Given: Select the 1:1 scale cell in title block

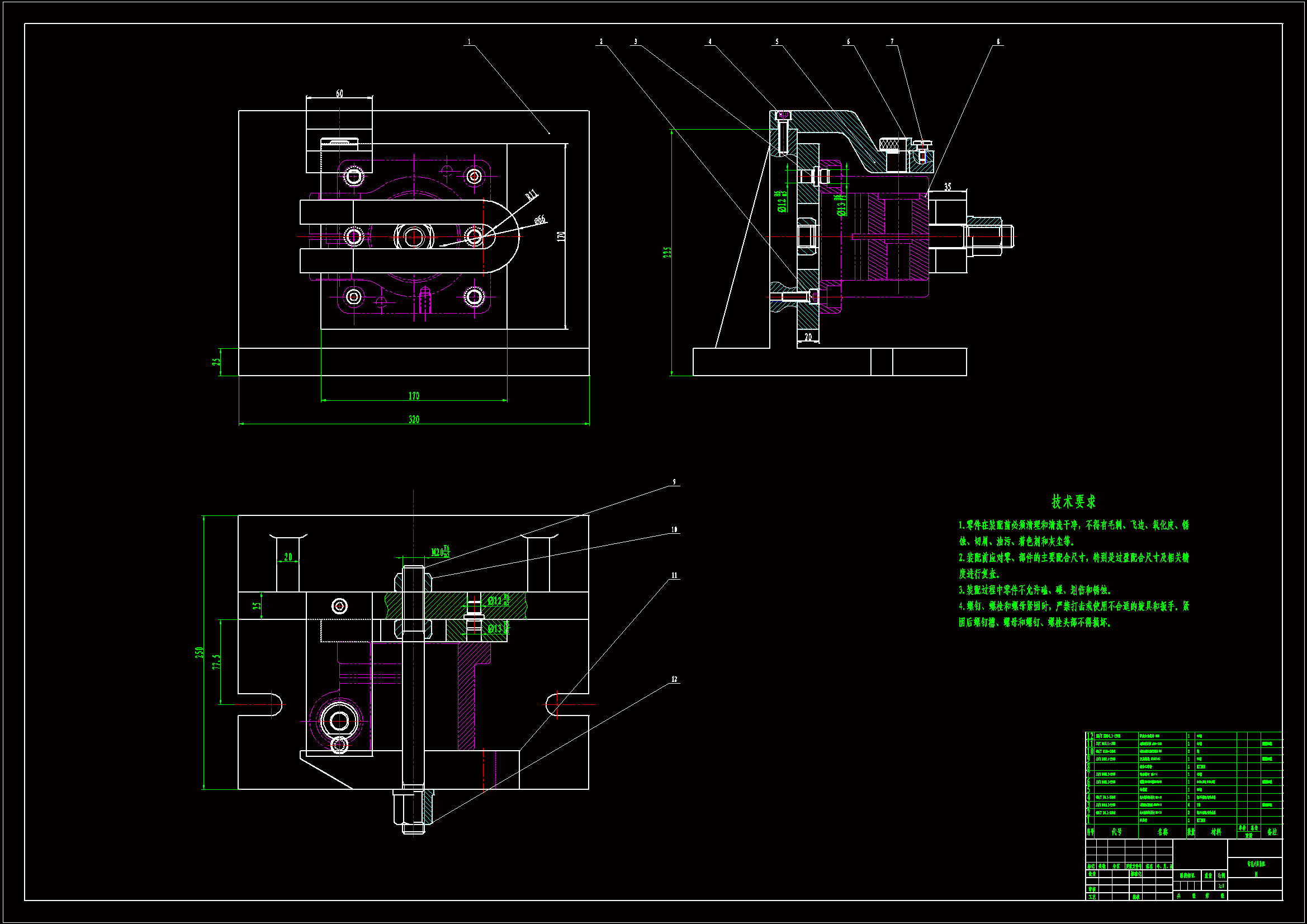Looking at the screenshot, I should (x=1221, y=886).
